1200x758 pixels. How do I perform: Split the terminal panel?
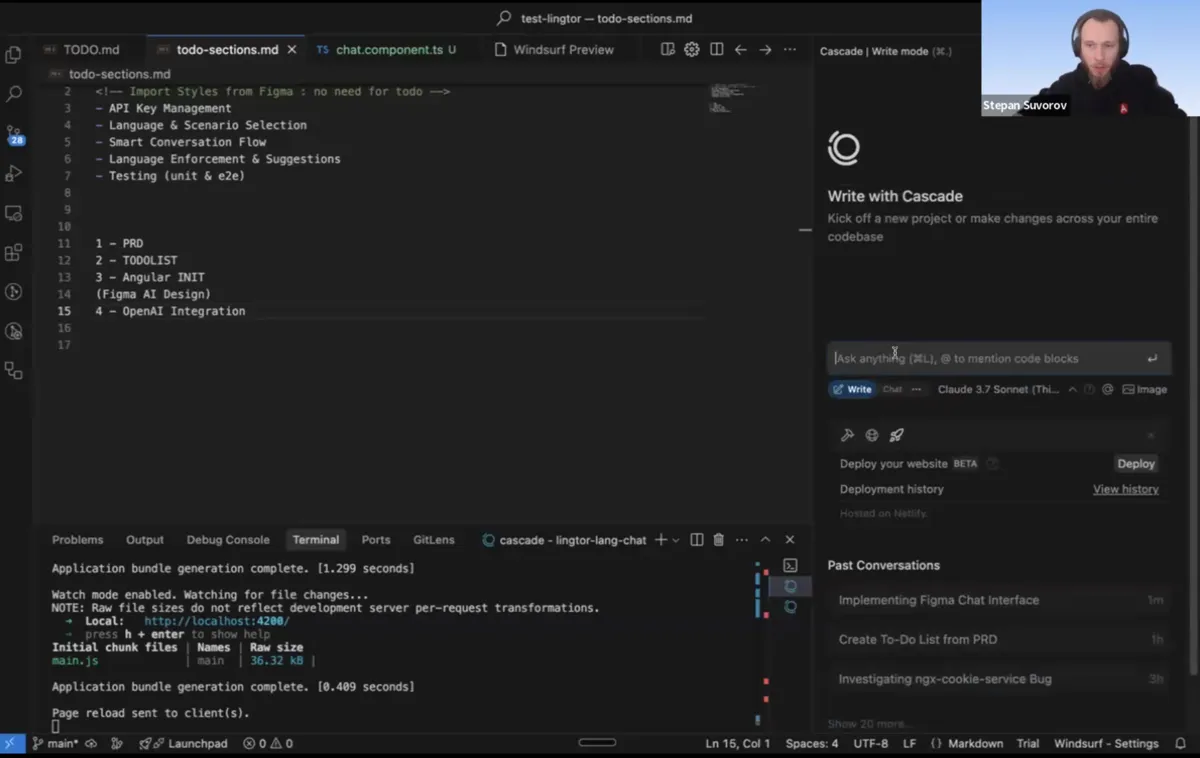point(697,540)
